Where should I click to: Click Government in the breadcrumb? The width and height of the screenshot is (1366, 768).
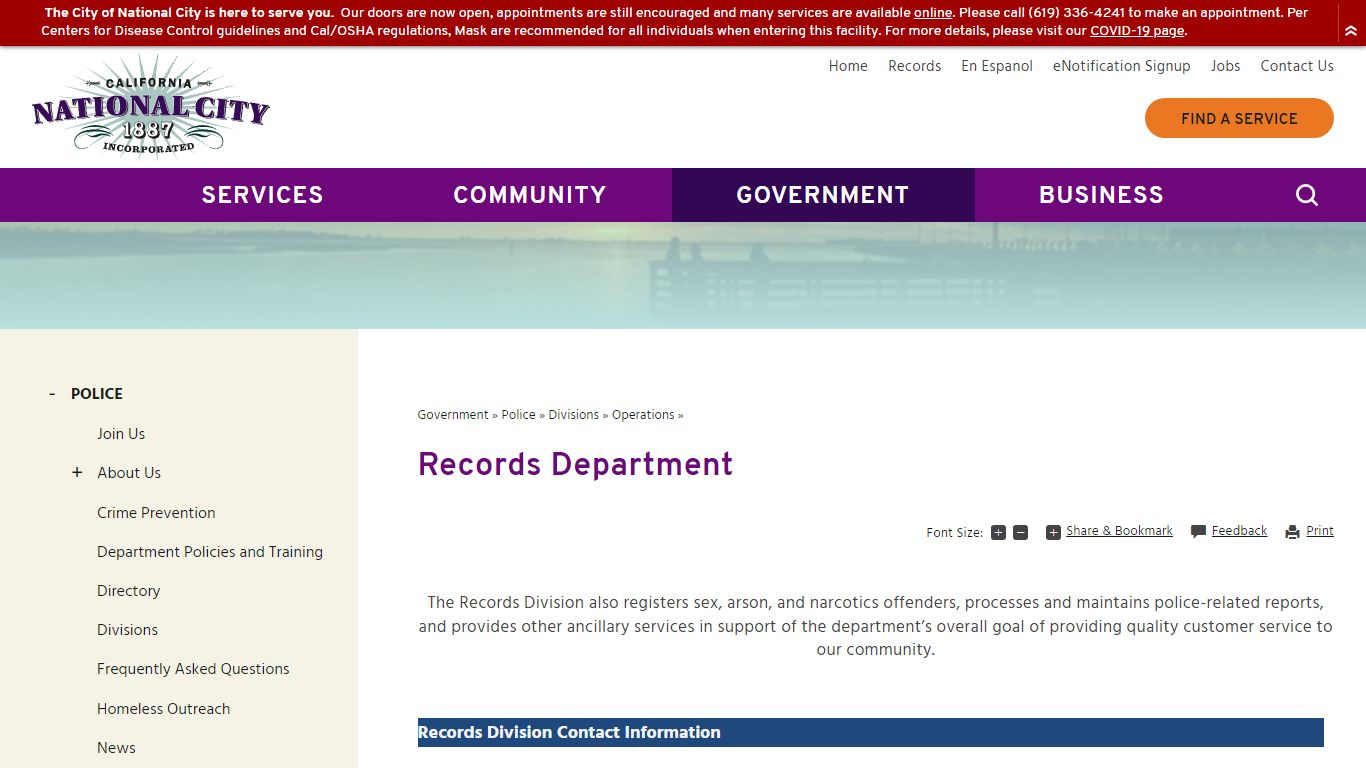453,415
